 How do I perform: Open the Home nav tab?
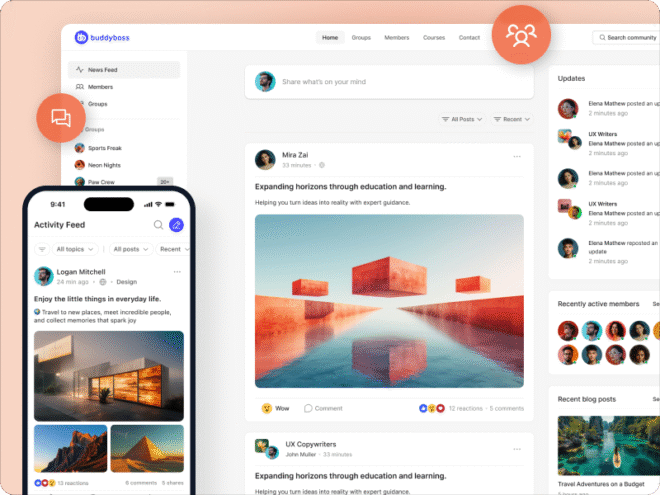pos(330,37)
